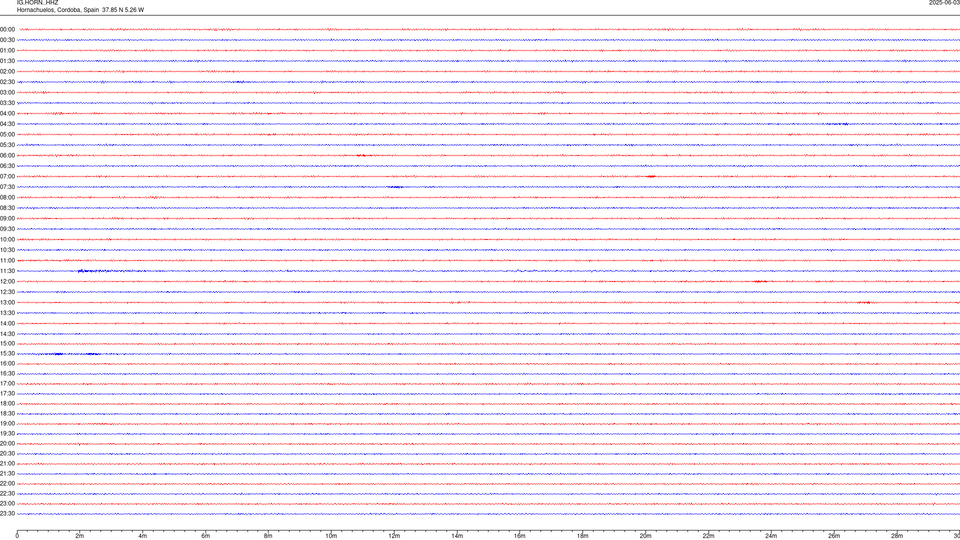Click the "12:30" trace label
This screenshot has height=540, width=960.
(x=7, y=292)
